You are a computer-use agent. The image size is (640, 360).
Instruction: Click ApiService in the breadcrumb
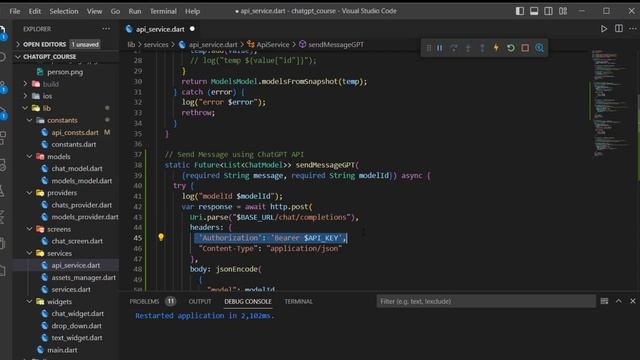click(272, 44)
